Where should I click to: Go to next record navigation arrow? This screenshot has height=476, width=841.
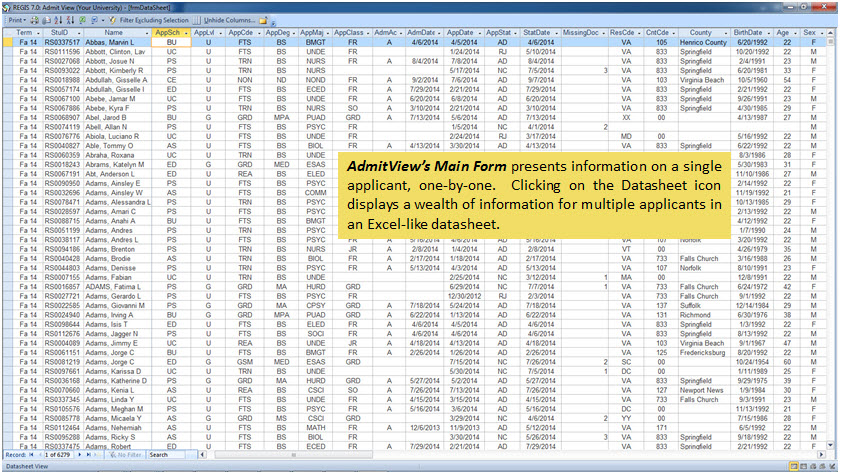point(79,455)
